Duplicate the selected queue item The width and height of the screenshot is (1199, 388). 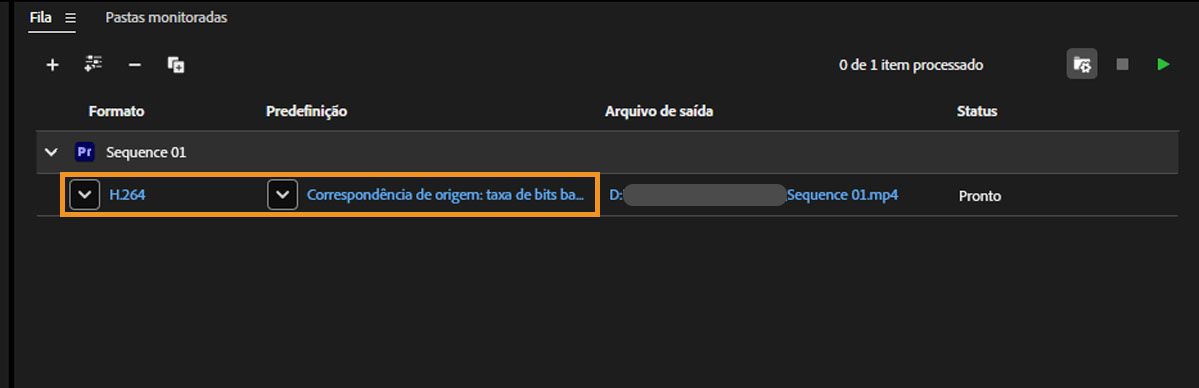[x=176, y=65]
